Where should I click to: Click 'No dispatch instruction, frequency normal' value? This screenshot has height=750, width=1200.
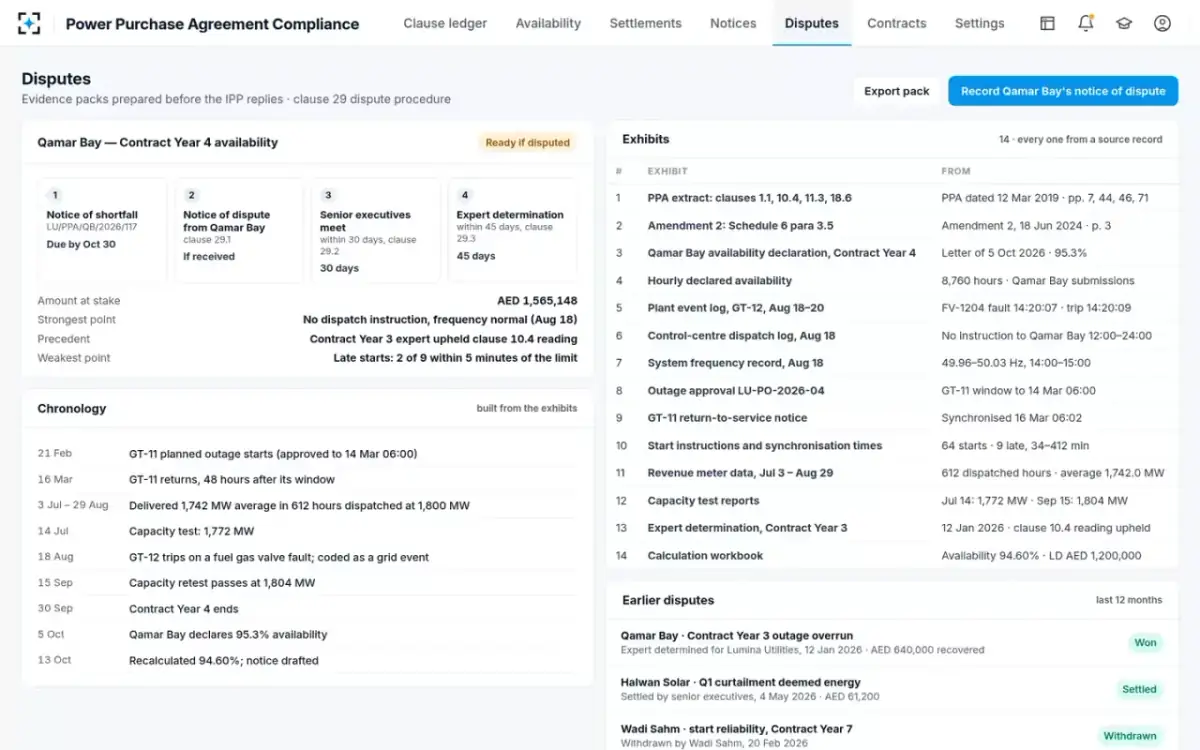coord(440,320)
